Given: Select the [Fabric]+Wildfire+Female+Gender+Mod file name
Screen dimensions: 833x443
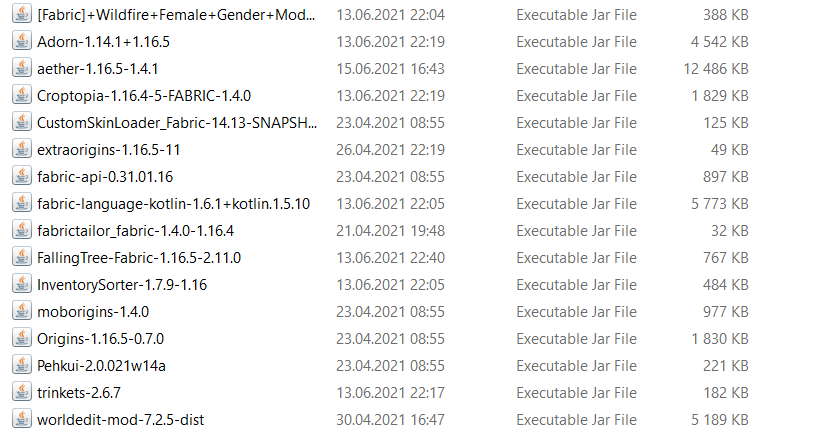Looking at the screenshot, I should [176, 15].
